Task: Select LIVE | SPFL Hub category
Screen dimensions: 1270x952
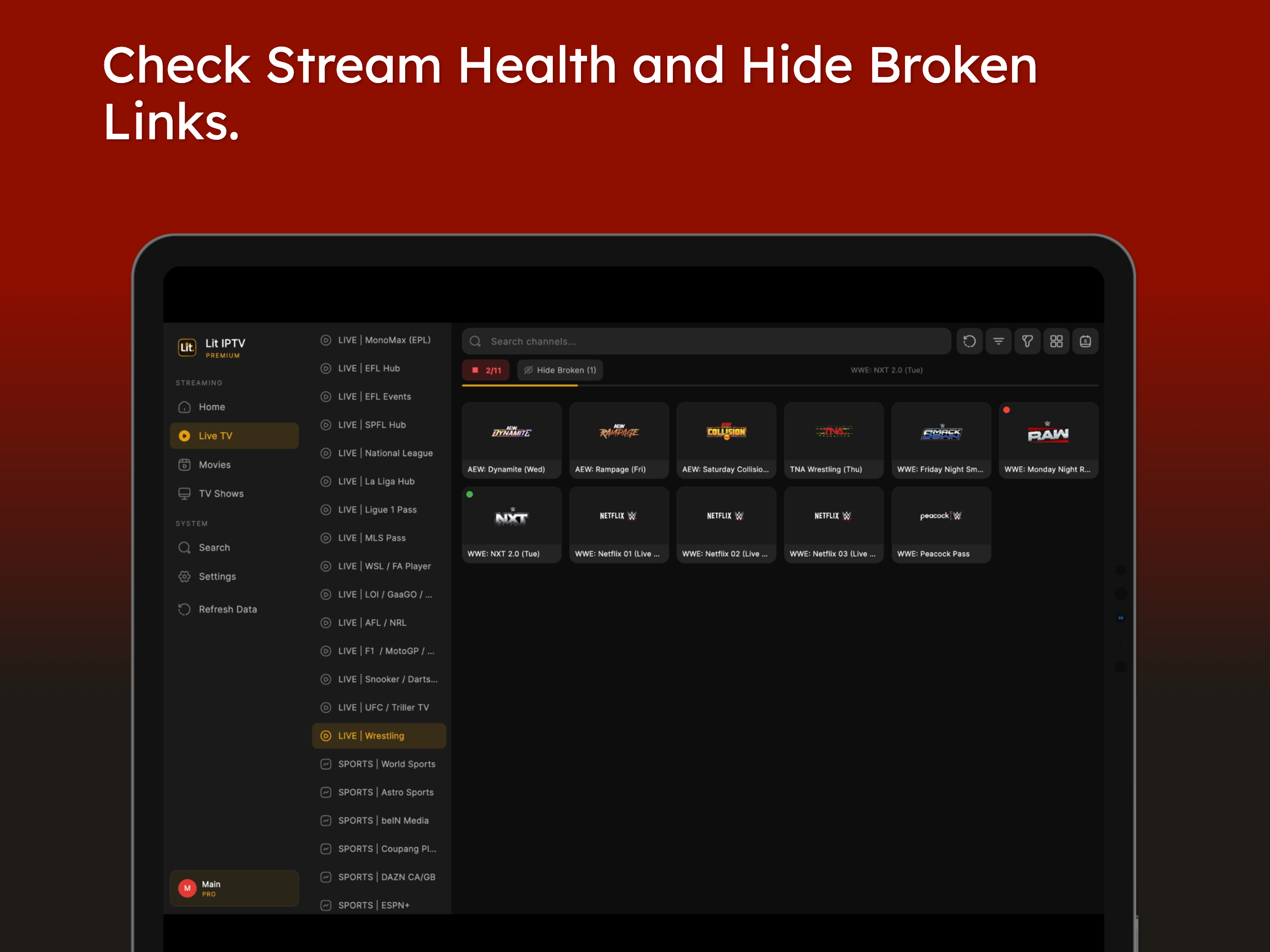Action: tap(379, 425)
